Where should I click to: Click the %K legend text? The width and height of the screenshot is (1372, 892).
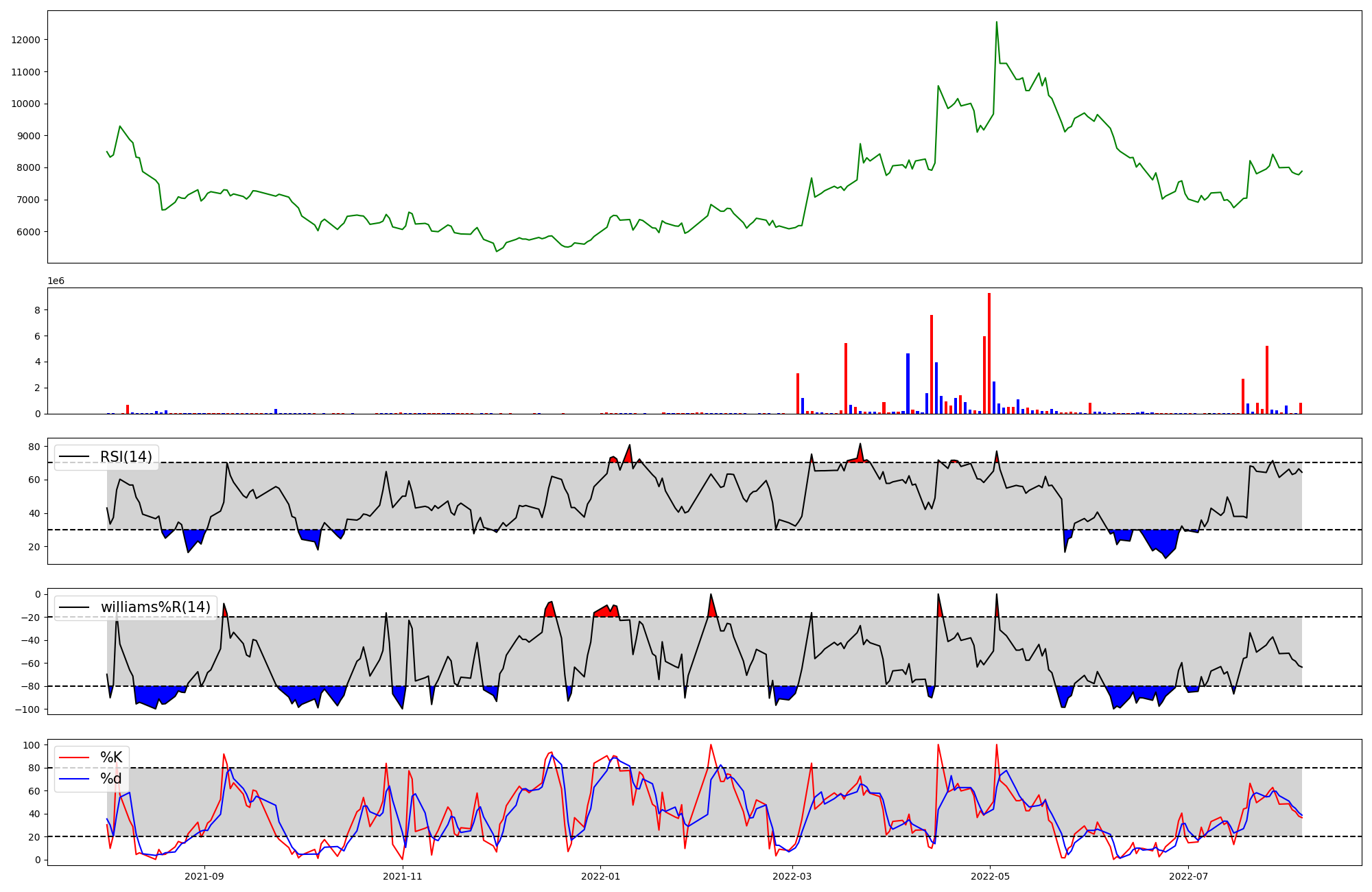(x=111, y=758)
